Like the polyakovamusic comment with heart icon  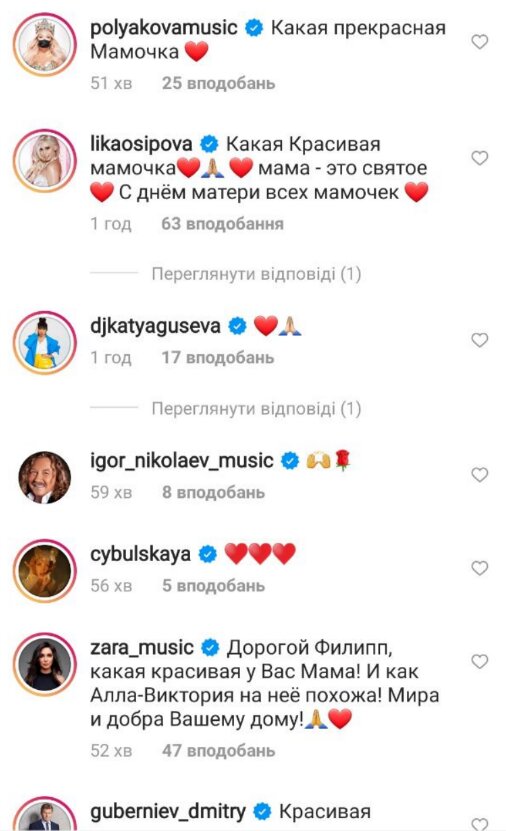480,42
